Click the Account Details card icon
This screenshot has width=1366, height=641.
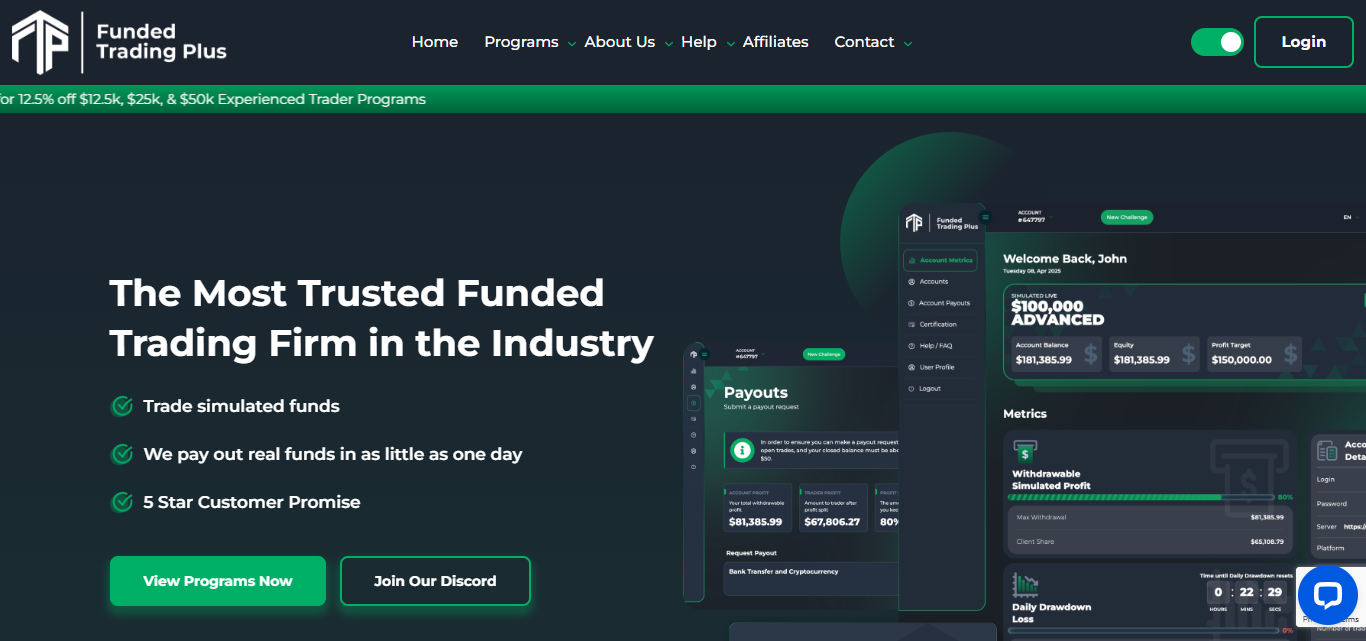point(1329,451)
